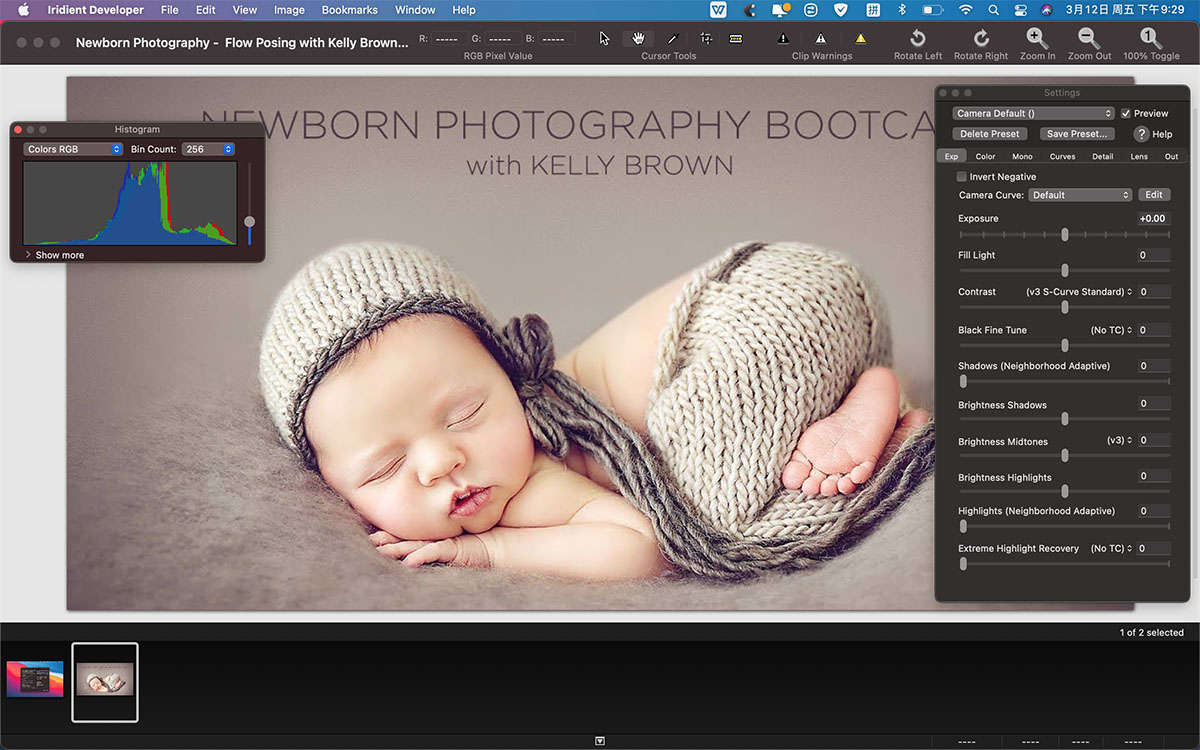Image resolution: width=1200 pixels, height=750 pixels.
Task: Open the Bluetooth status menu
Action: click(x=901, y=10)
